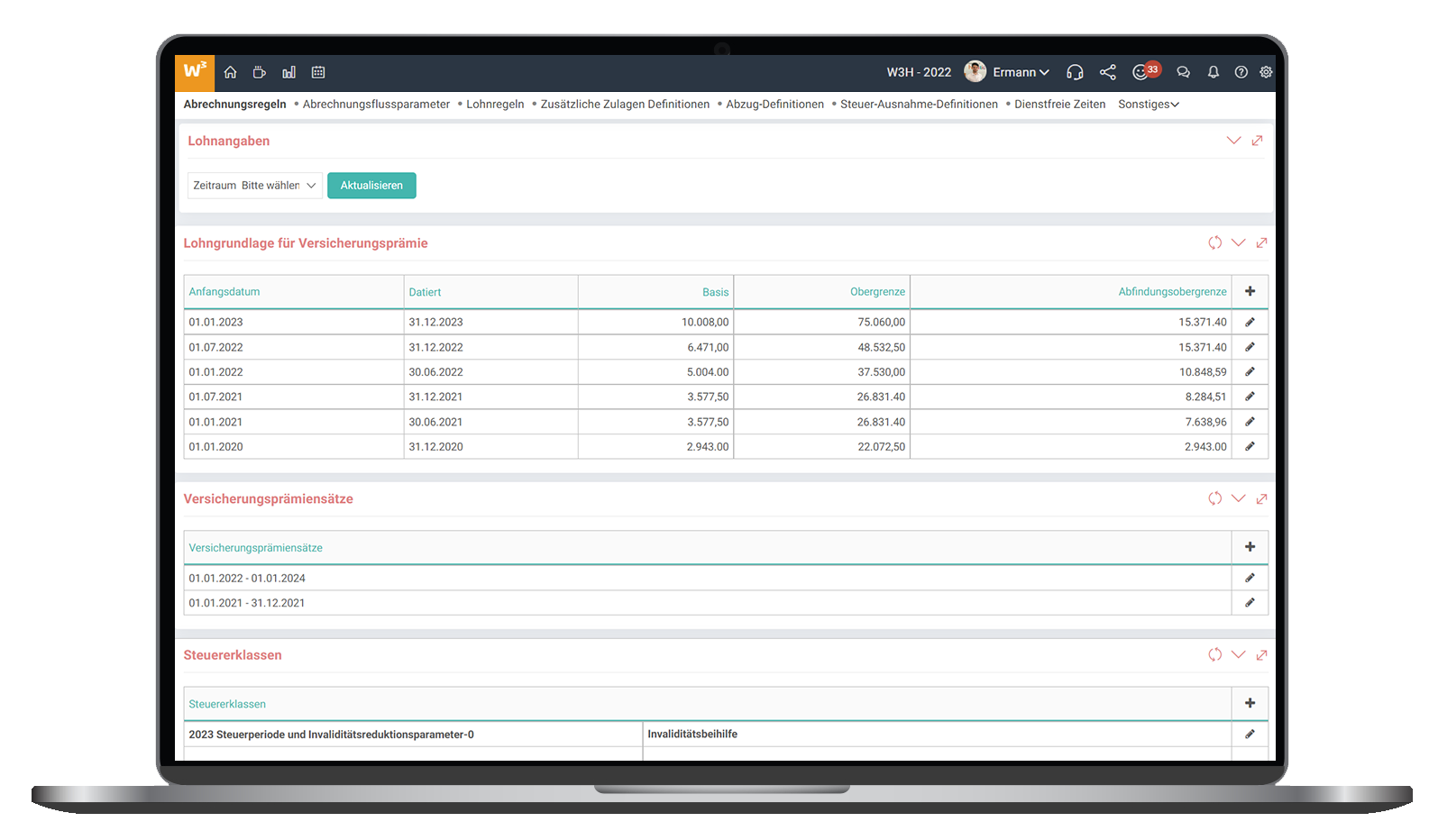Maximize the Lohngrundlage für Versicherungsprämie panel
The image size is (1438, 840).
1261,242
